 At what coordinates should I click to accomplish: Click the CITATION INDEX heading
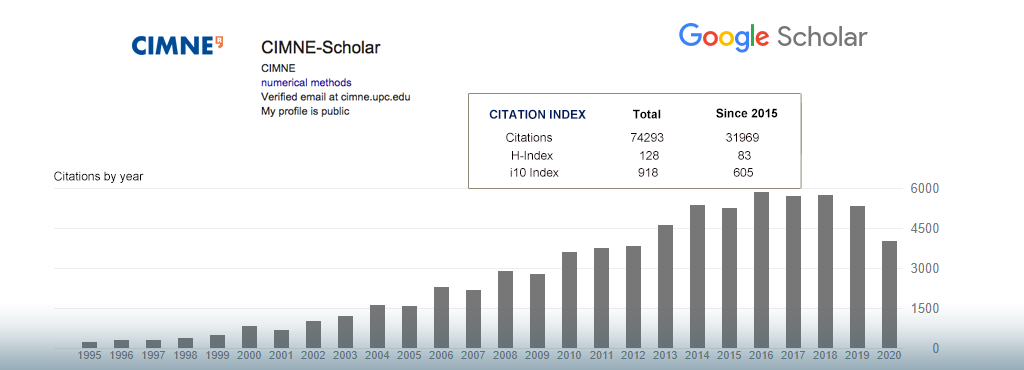point(537,115)
